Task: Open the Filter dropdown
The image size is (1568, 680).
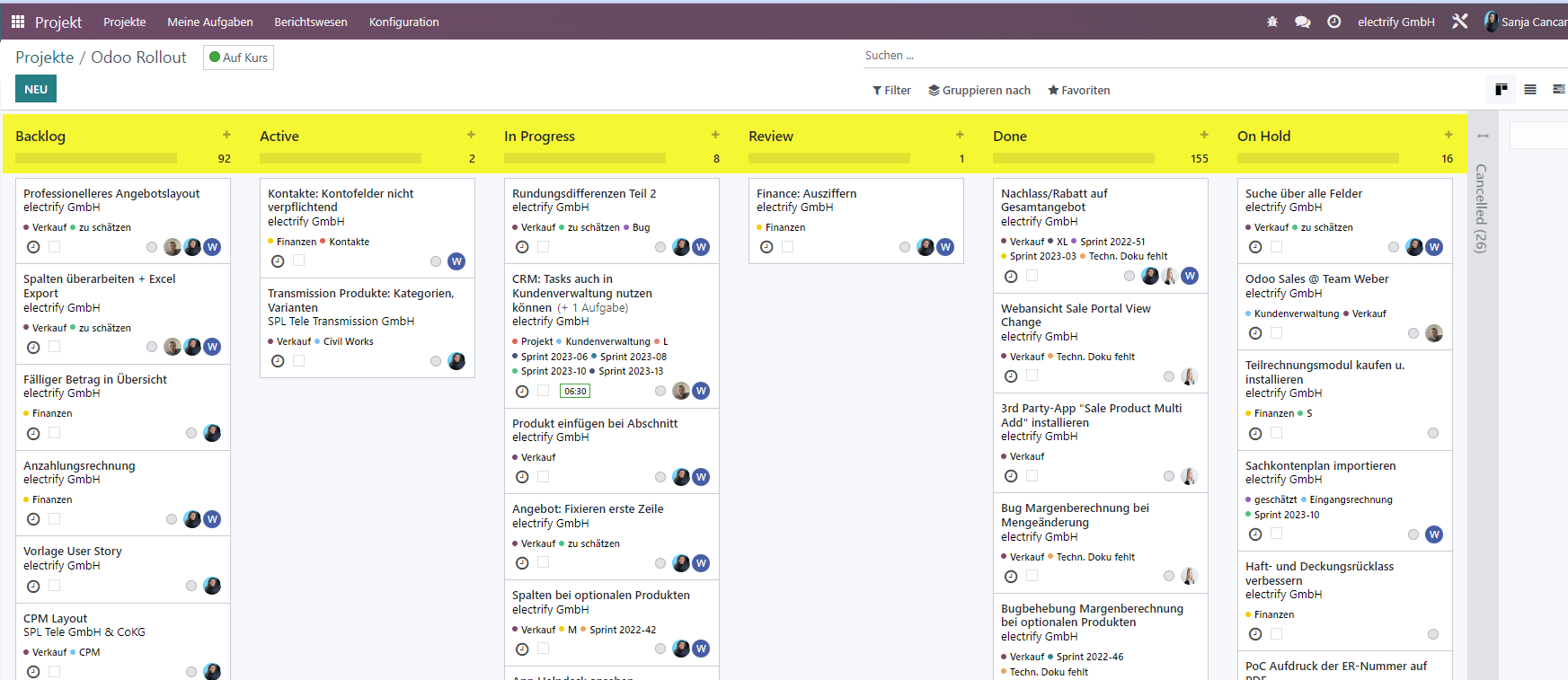Action: pos(891,90)
